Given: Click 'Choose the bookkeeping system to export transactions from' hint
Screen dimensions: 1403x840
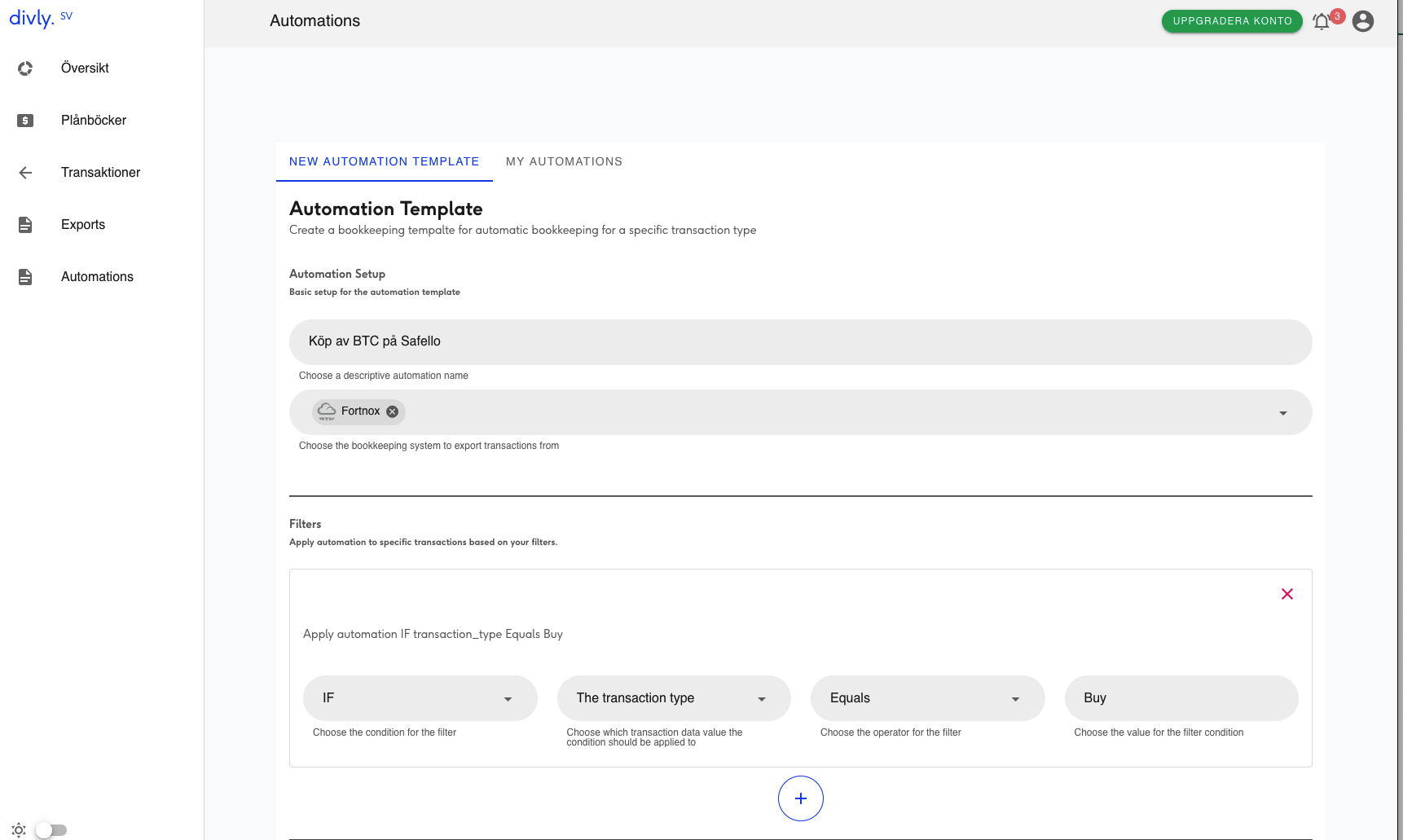Looking at the screenshot, I should 429,446.
